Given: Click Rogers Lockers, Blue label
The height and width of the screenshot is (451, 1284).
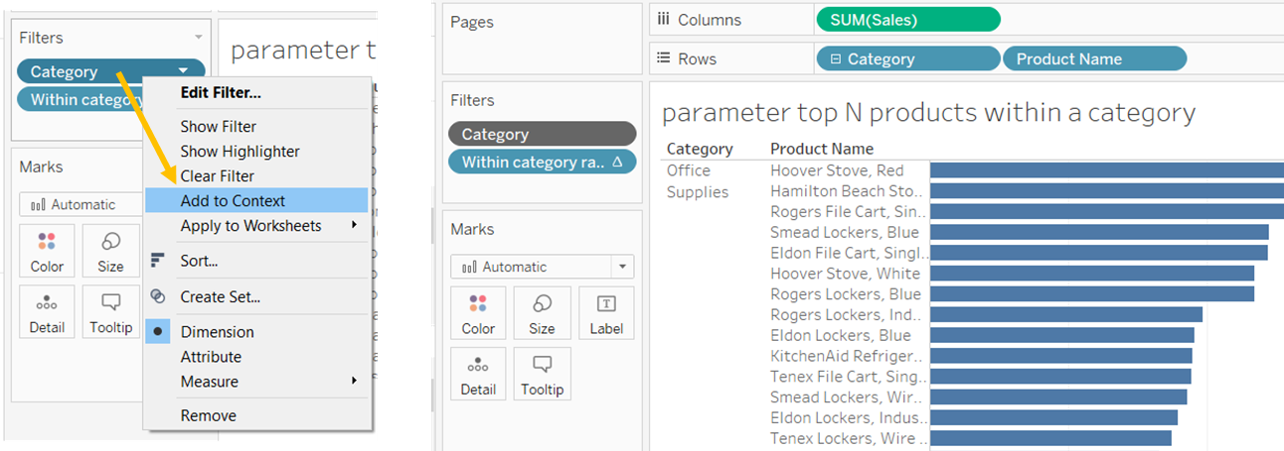Looking at the screenshot, I should coord(846,294).
